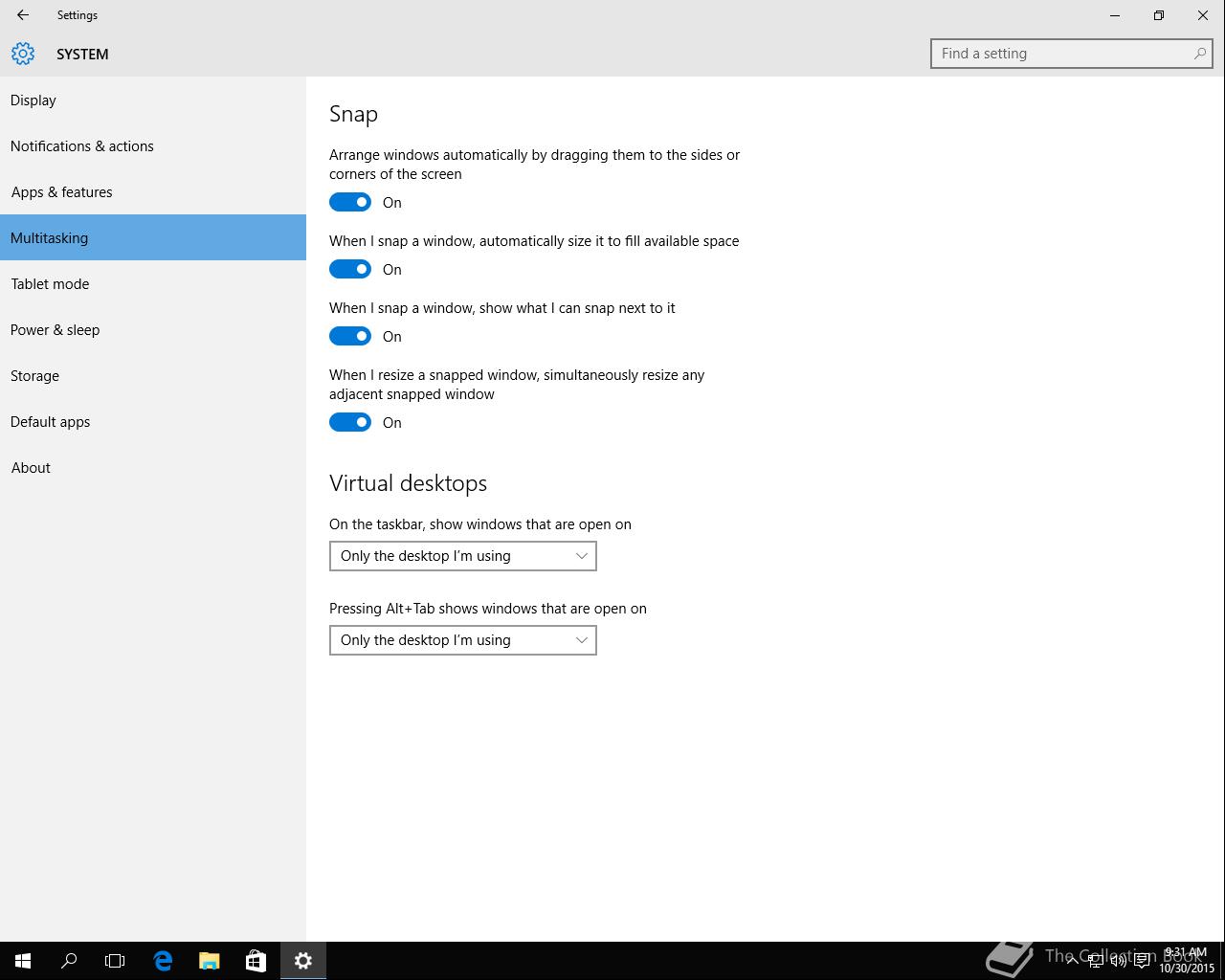This screenshot has height=980, width=1225.
Task: Toggle showing what I can snap next
Action: 350,336
